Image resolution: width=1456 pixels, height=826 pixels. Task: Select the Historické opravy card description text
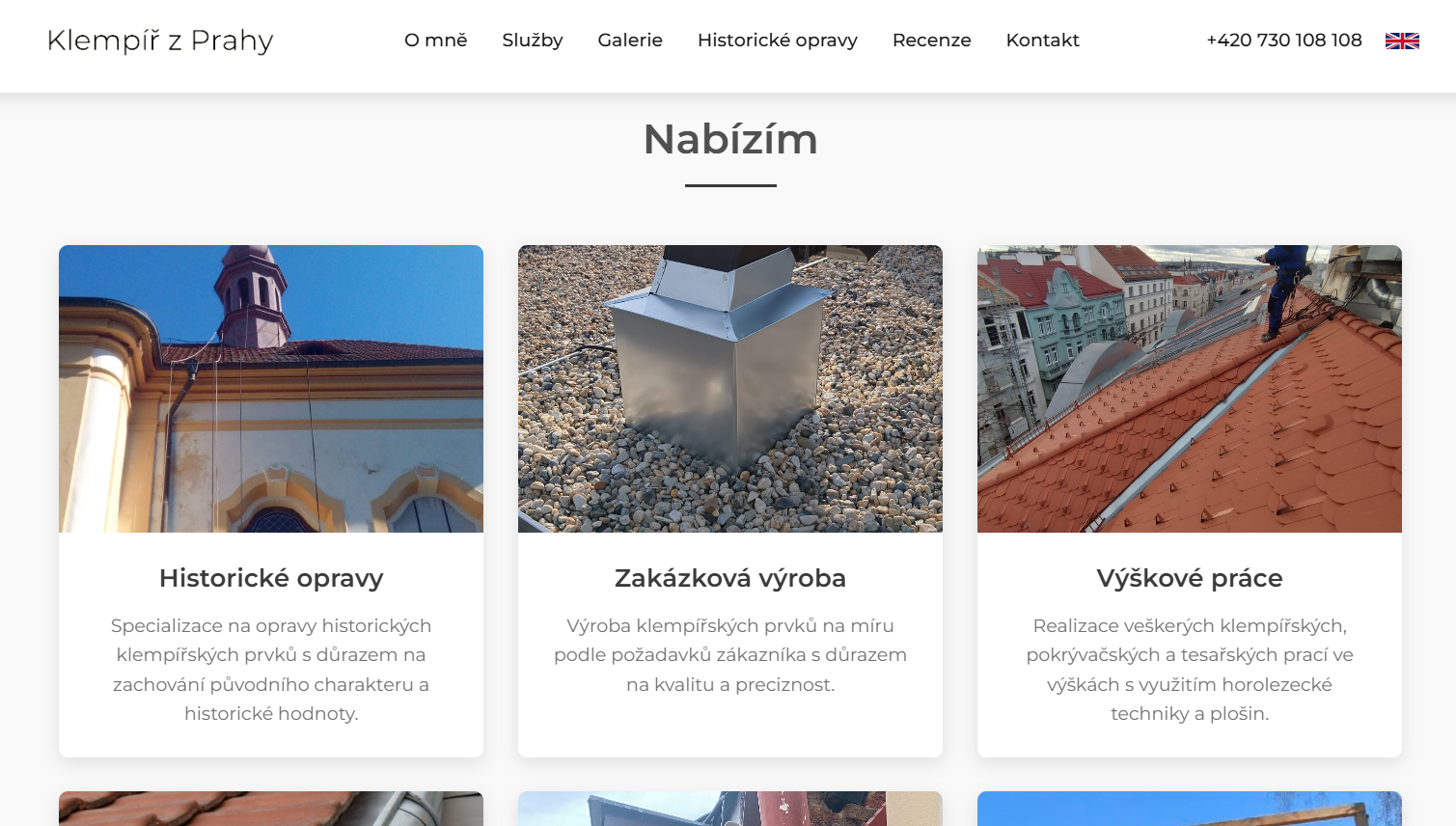(271, 670)
